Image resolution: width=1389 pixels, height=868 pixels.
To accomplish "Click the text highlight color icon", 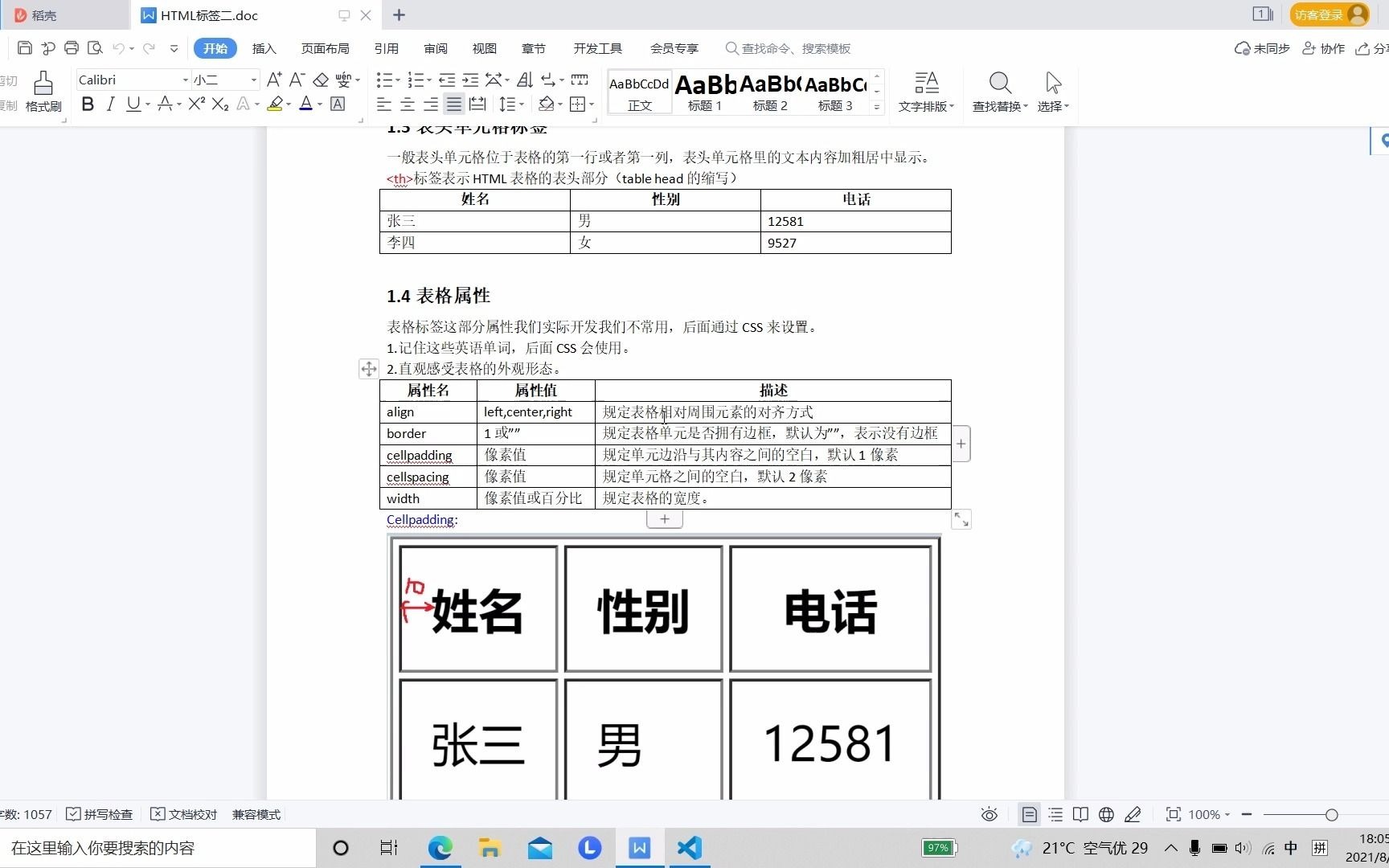I will click(x=274, y=104).
